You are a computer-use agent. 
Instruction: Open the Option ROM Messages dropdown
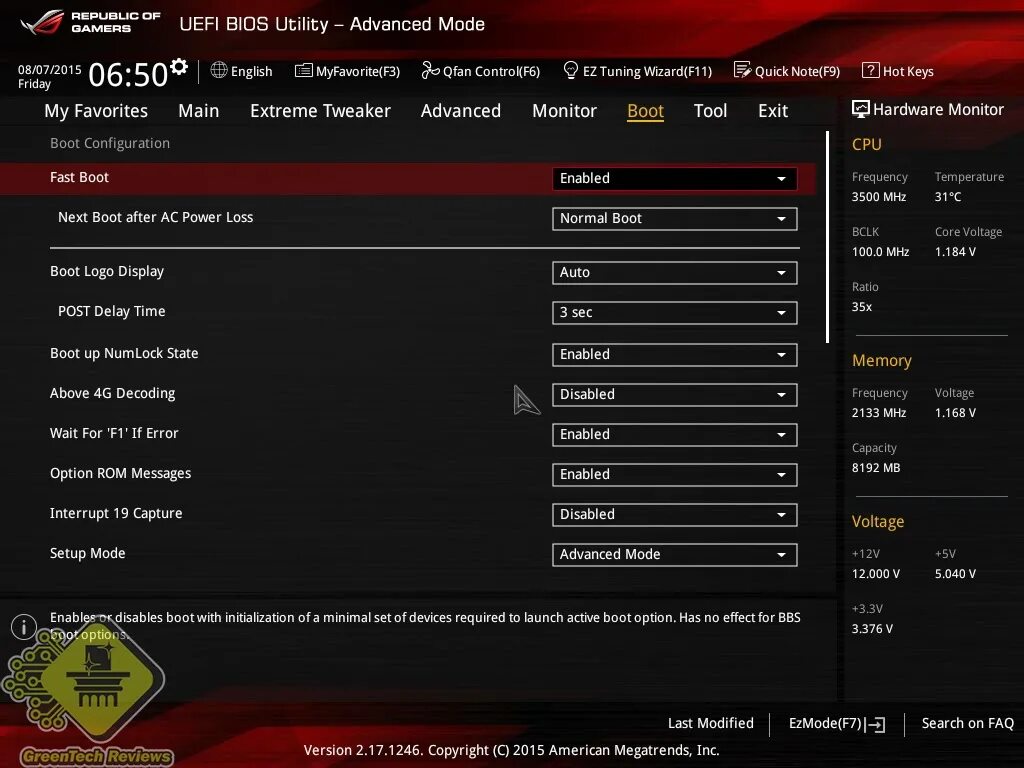click(x=675, y=475)
